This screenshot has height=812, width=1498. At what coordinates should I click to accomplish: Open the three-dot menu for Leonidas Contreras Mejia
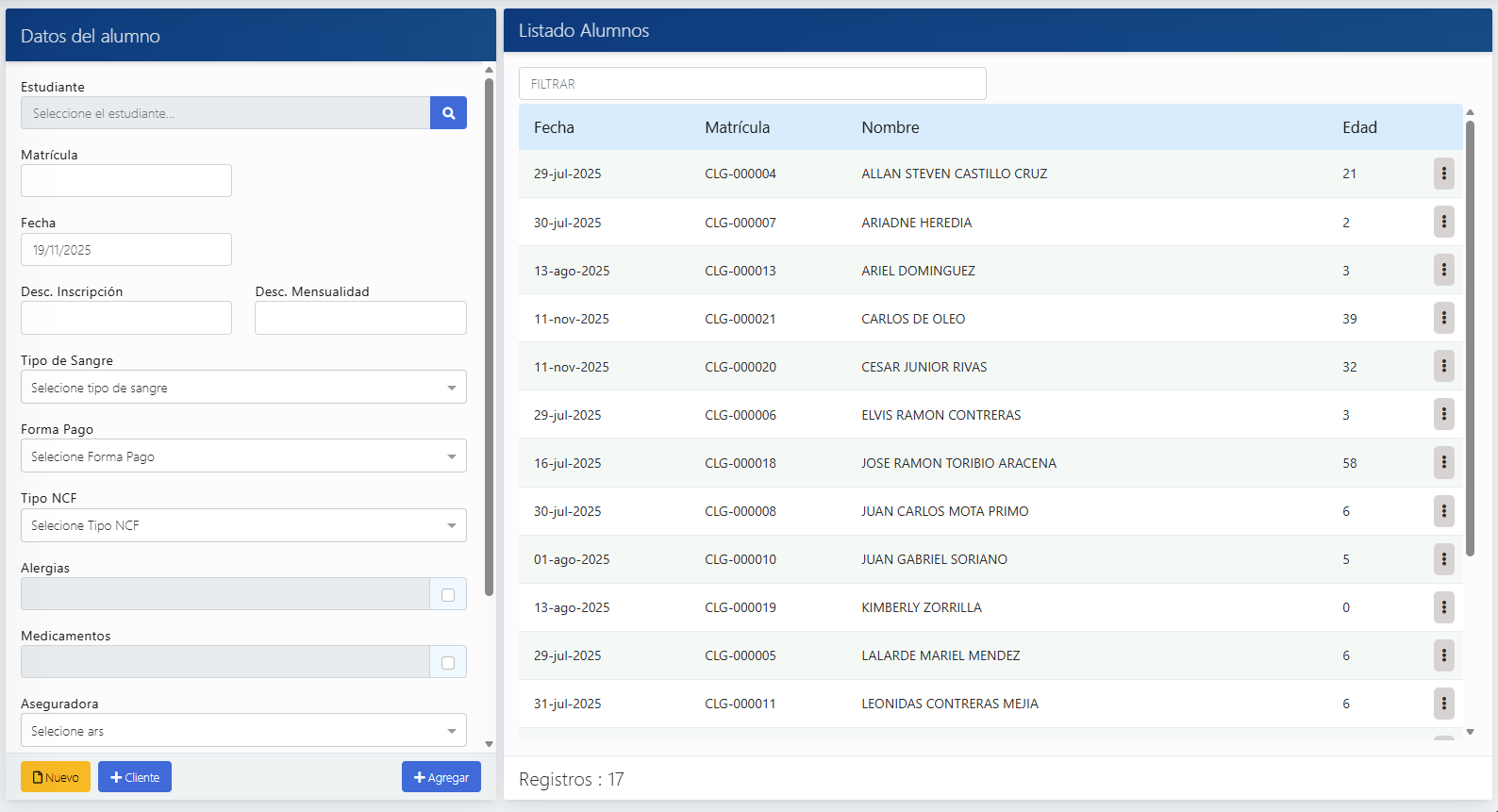(x=1443, y=703)
